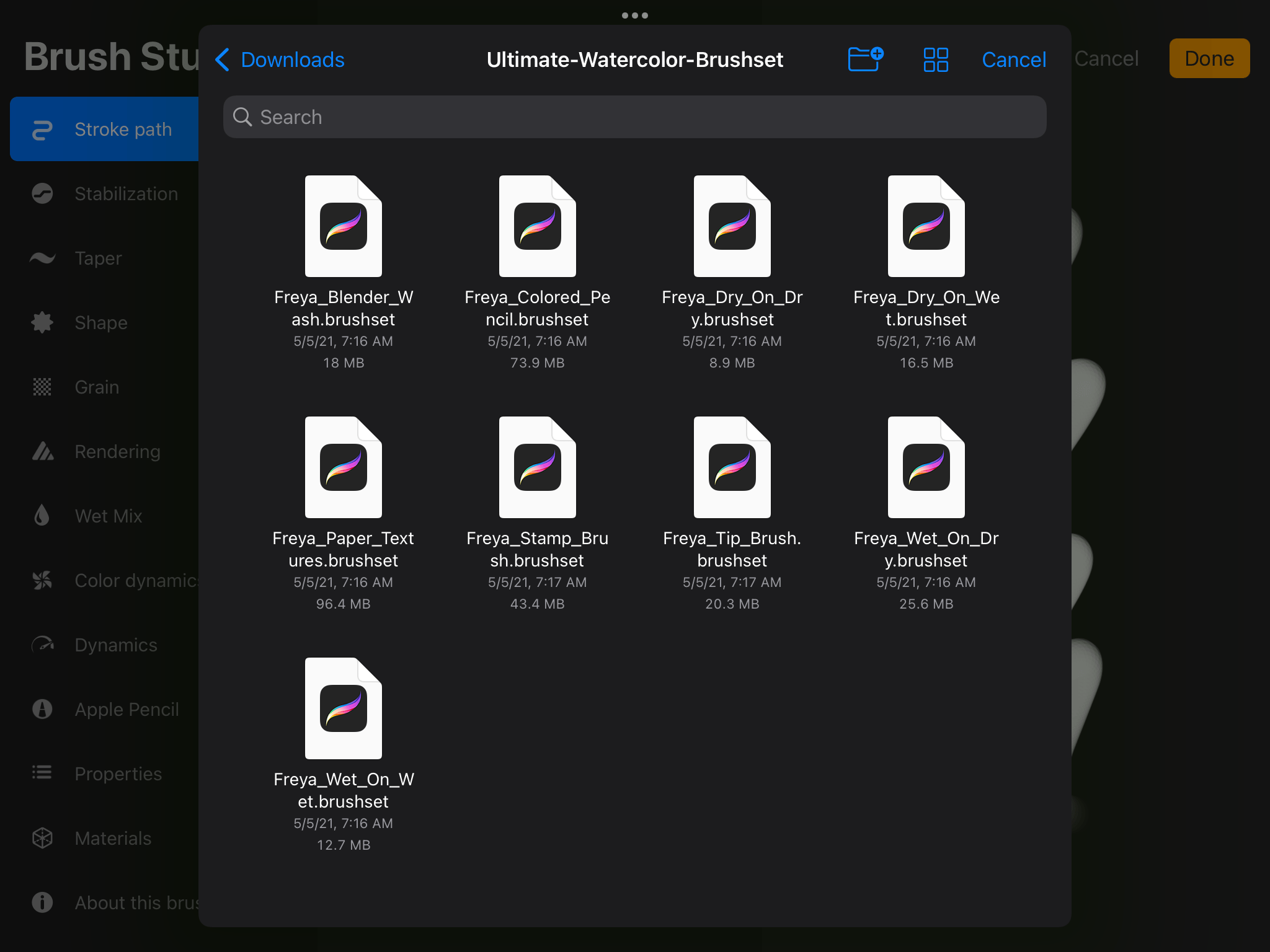This screenshot has width=1270, height=952.
Task: Select the Apple Pencil settings section
Action: pos(127,709)
